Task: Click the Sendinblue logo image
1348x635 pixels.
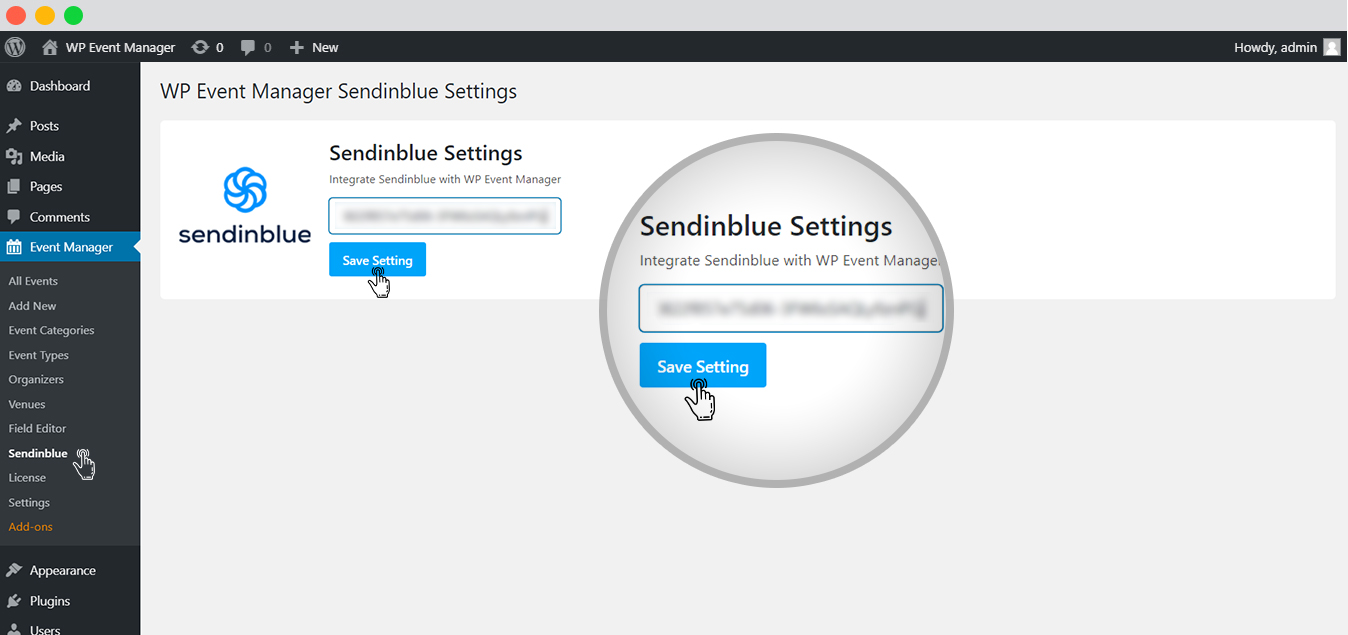Action: point(244,205)
